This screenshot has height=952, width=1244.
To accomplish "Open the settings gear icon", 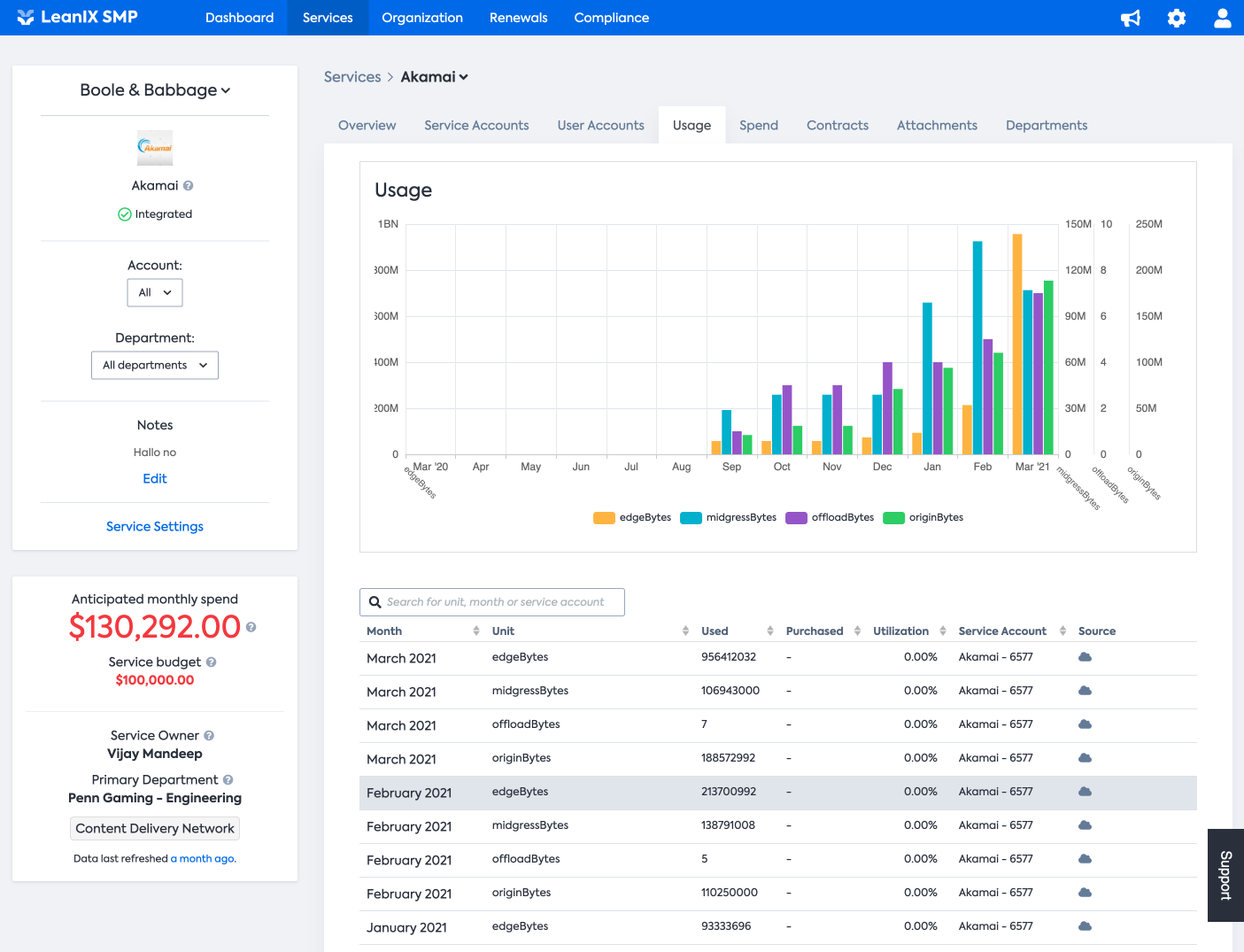I will 1177,18.
